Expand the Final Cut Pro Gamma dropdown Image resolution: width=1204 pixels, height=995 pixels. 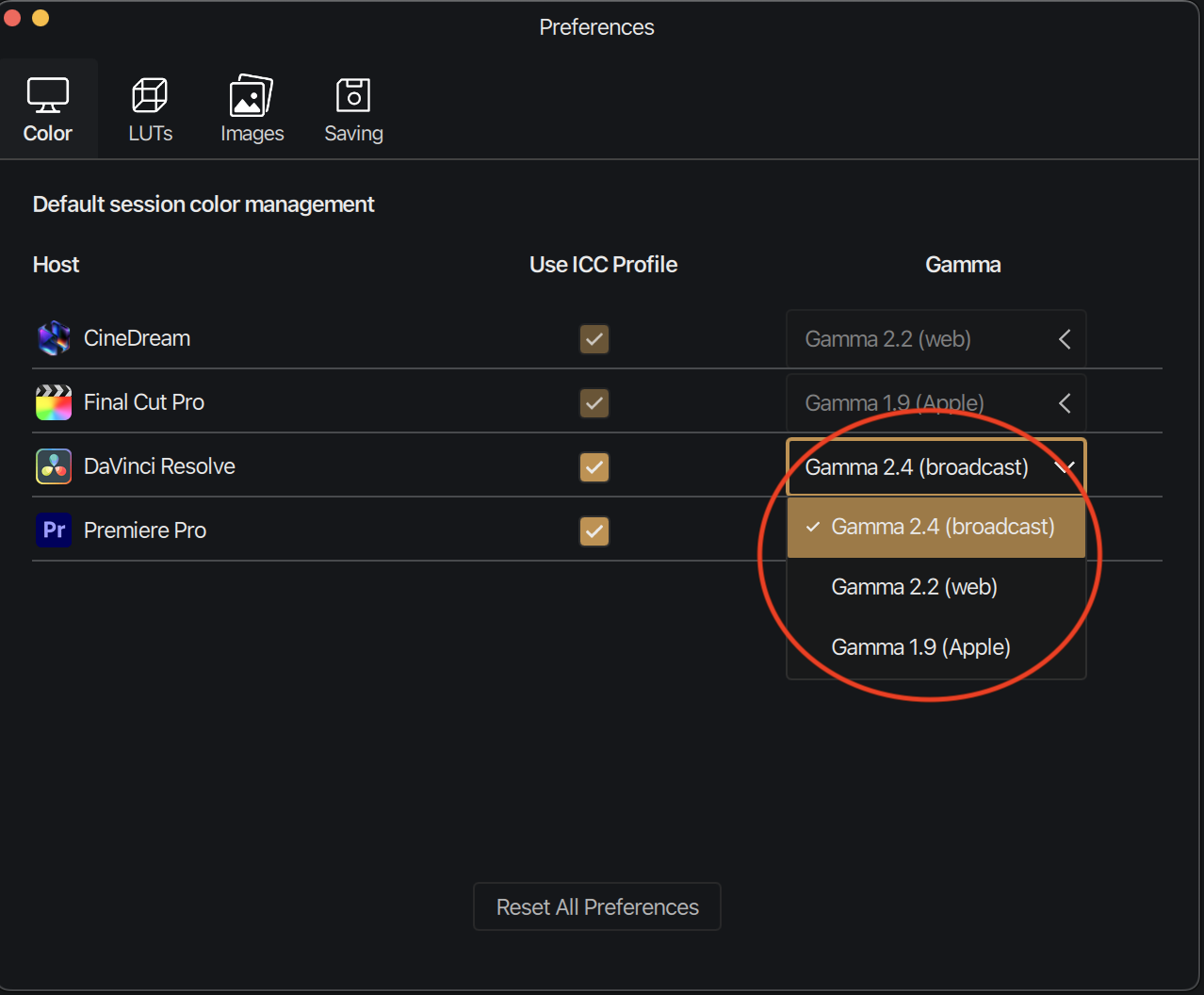tap(936, 402)
